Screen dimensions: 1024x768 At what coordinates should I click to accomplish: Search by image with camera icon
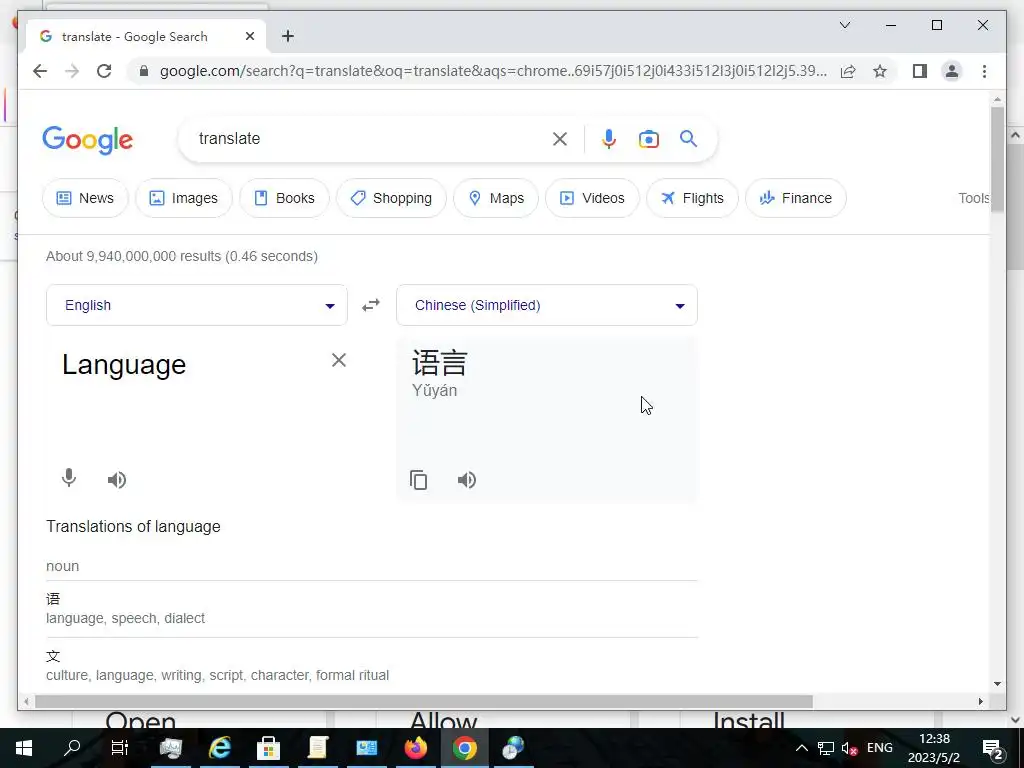pos(648,138)
